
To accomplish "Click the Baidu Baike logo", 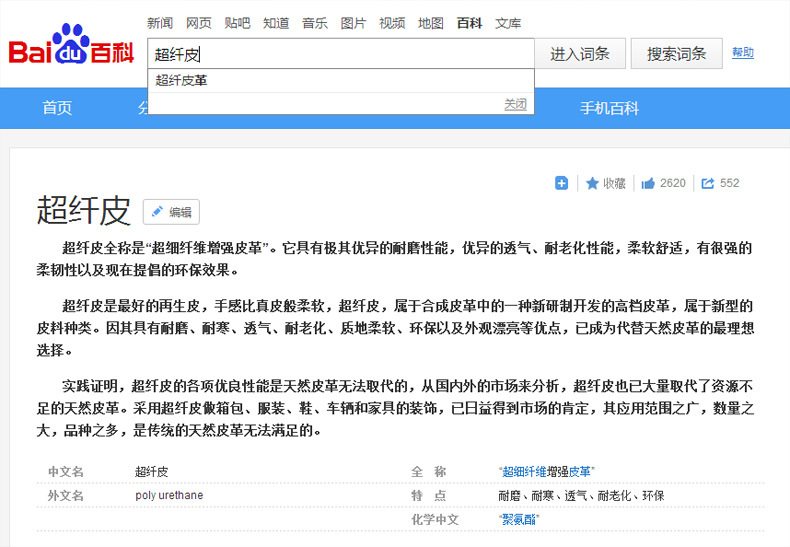I will 71,45.
